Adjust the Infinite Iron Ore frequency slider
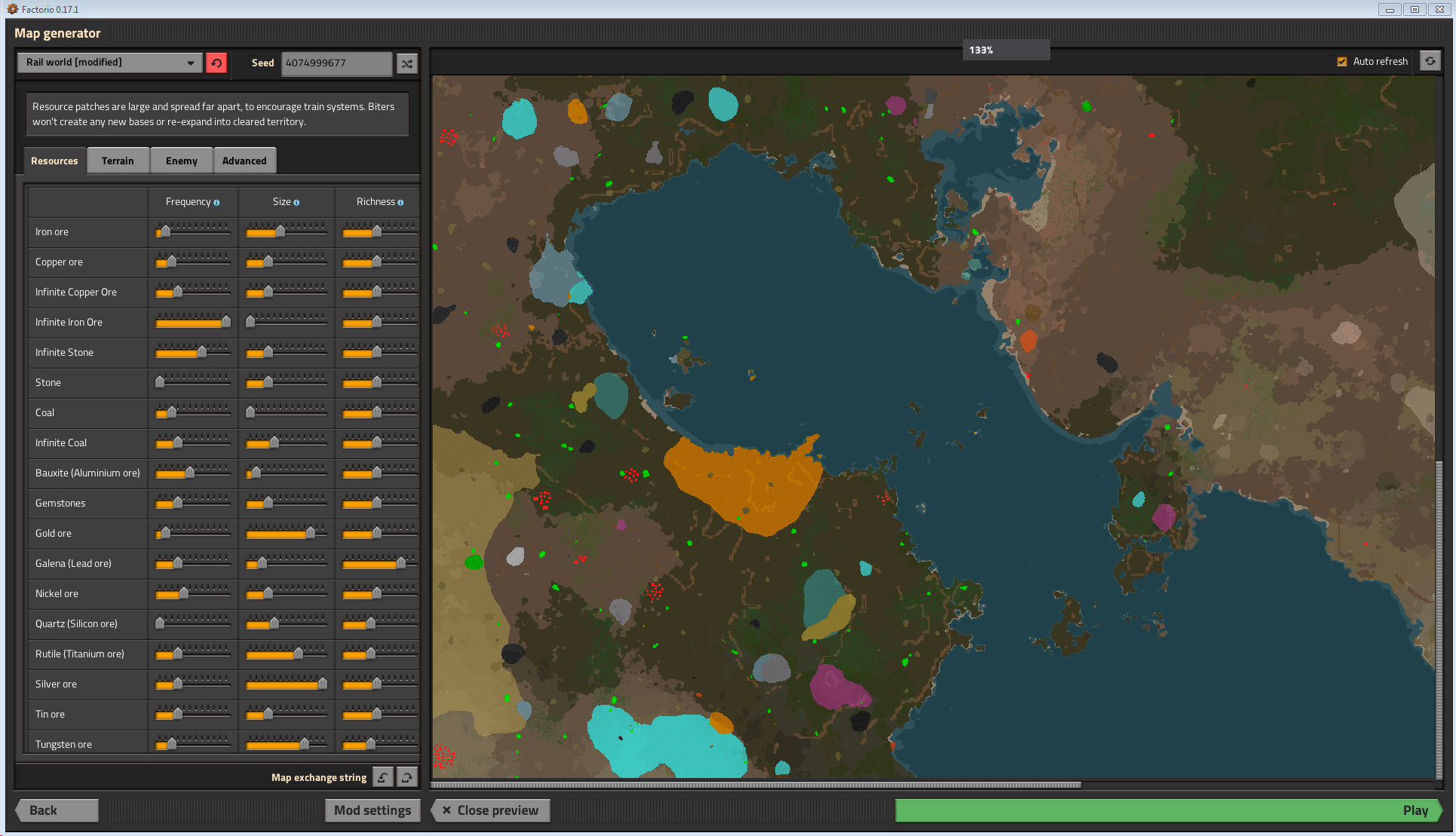Image resolution: width=1456 pixels, height=836 pixels. pos(192,322)
